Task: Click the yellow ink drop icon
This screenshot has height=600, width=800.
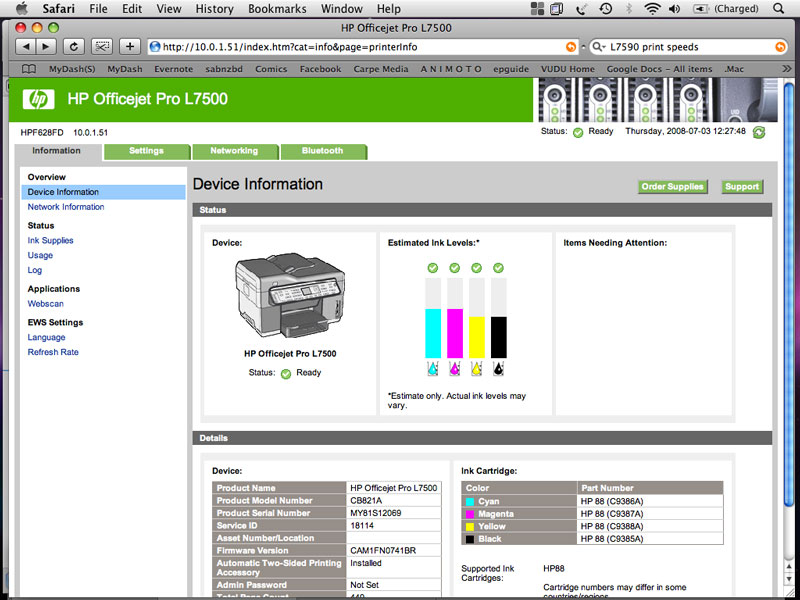Action: tap(477, 368)
